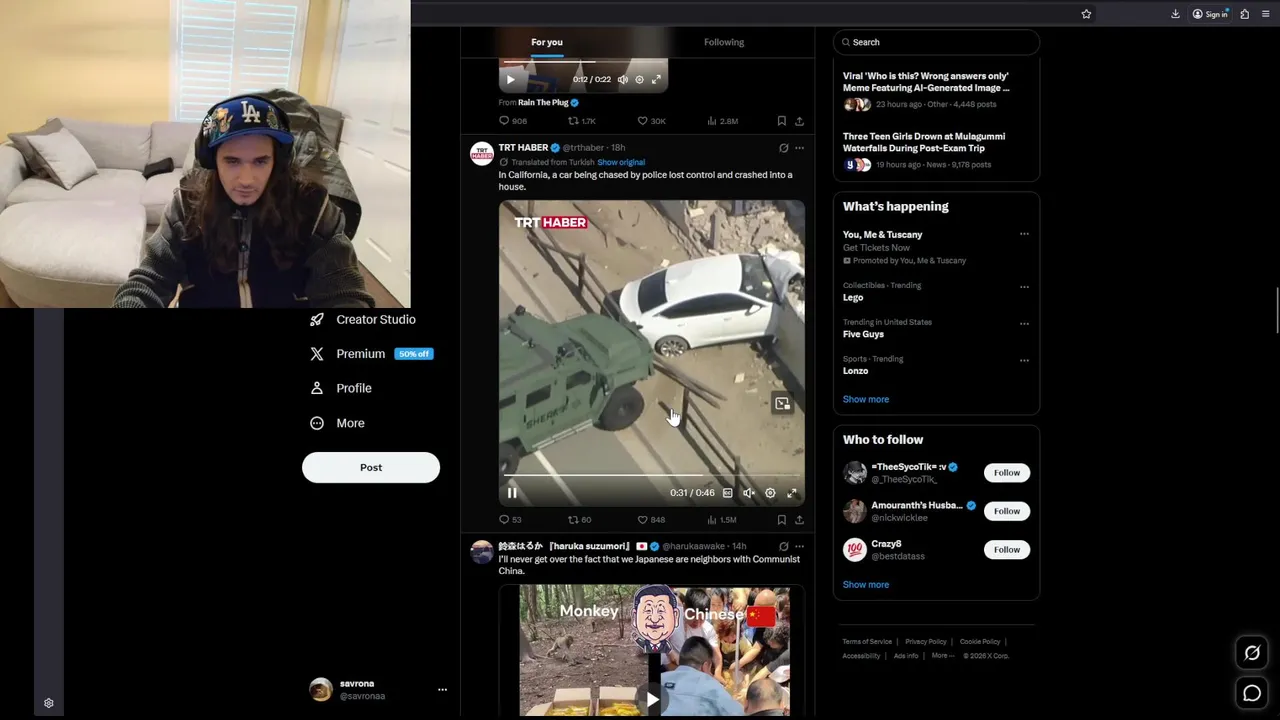Open the messages chat floating button
1280x720 pixels.
(1252, 692)
